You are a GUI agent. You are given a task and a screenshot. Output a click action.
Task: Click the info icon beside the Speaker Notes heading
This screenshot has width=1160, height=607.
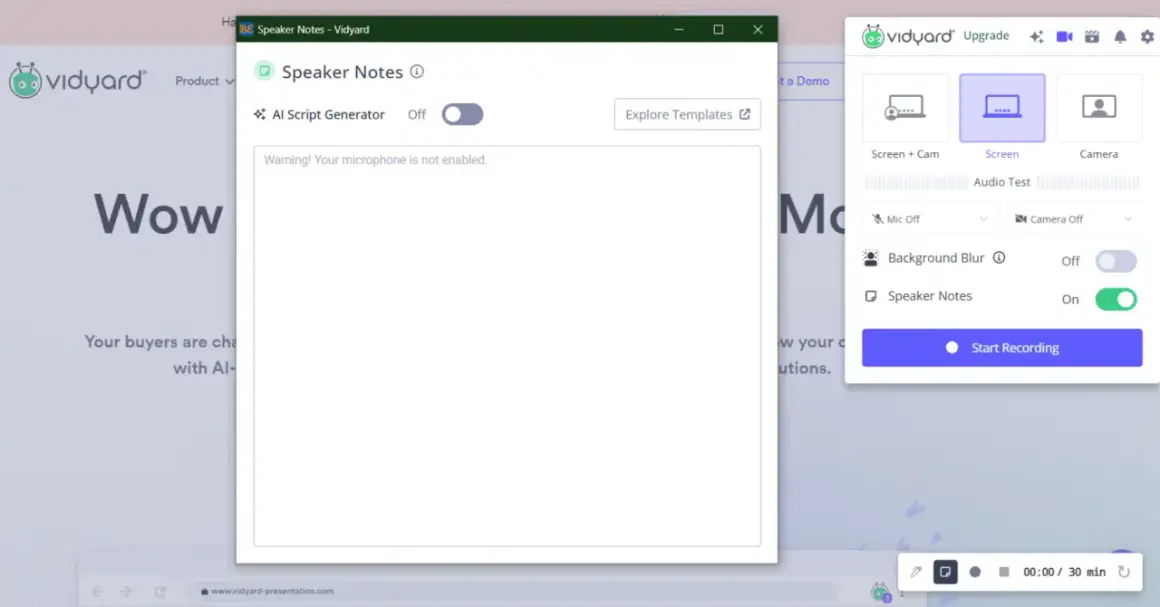(x=417, y=71)
